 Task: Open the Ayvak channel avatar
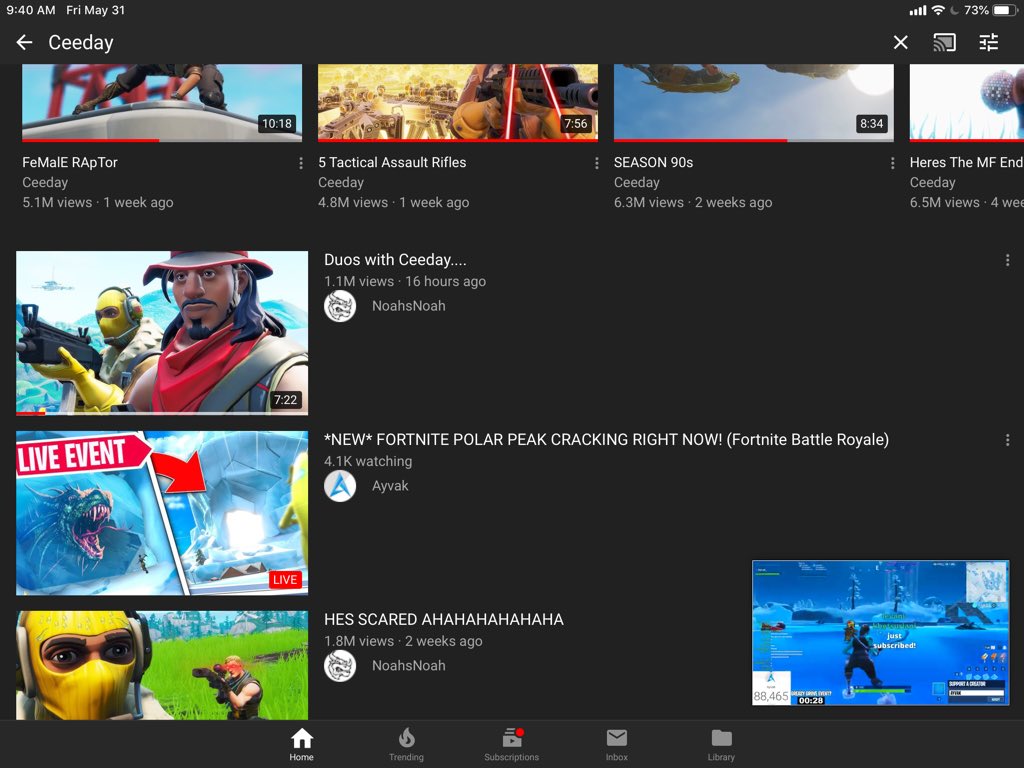[x=340, y=486]
